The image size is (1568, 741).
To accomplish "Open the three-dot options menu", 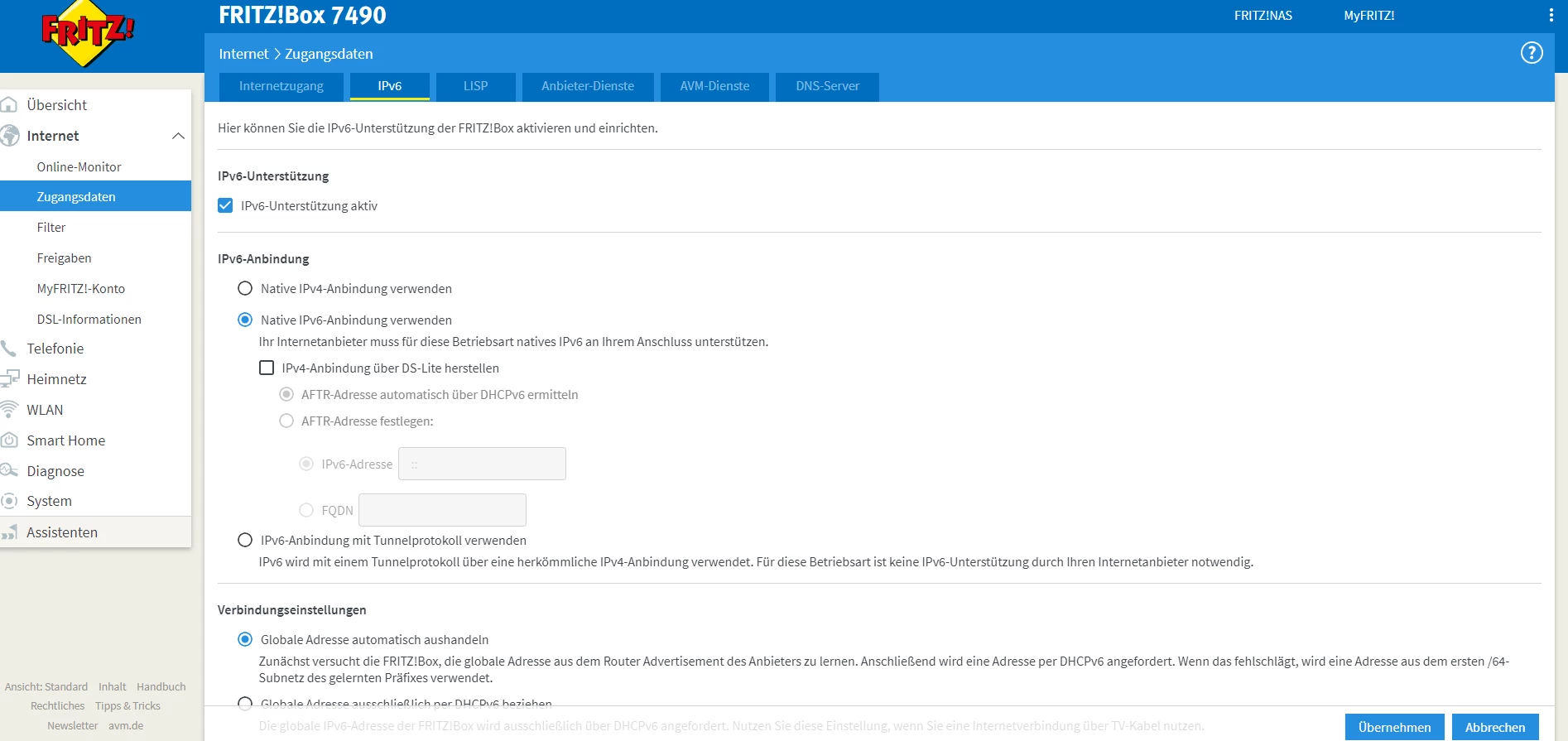I will point(1551,15).
